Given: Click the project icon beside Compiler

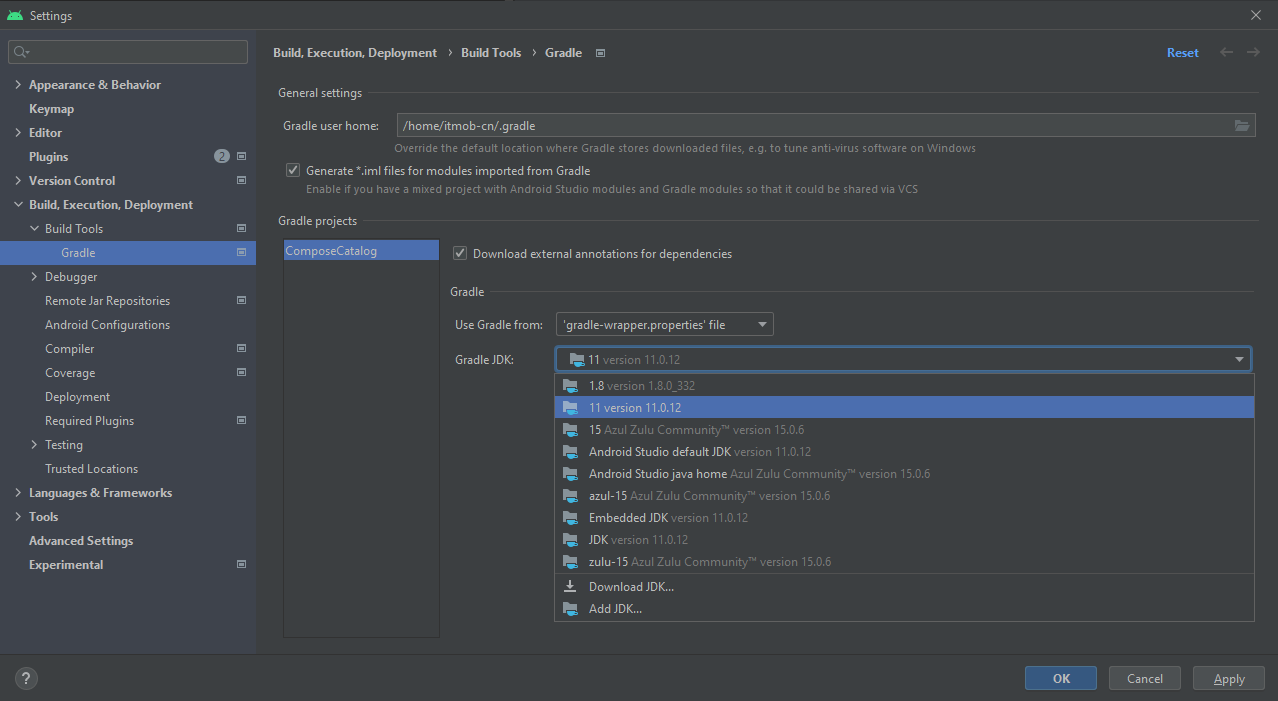Looking at the screenshot, I should [241, 349].
